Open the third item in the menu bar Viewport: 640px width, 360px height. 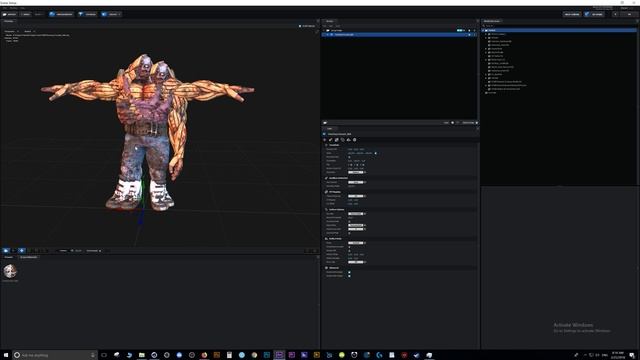[x=22, y=8]
